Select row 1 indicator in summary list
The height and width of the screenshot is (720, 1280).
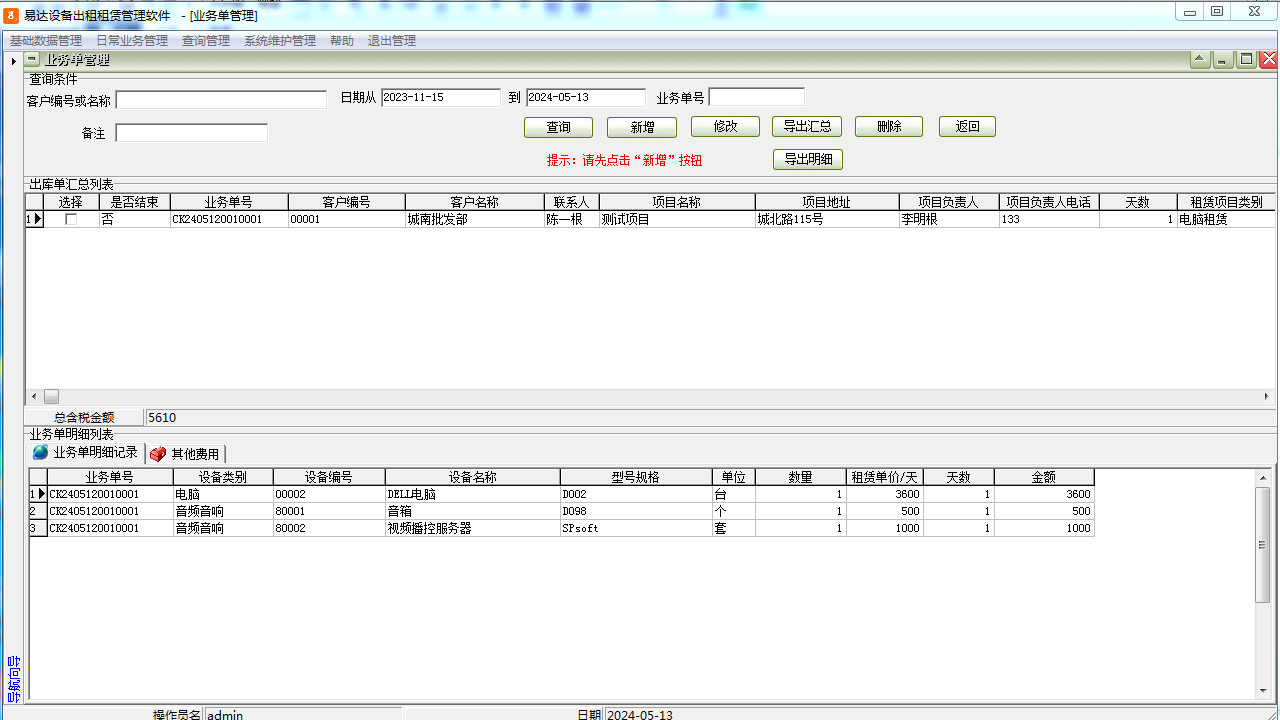coord(35,219)
